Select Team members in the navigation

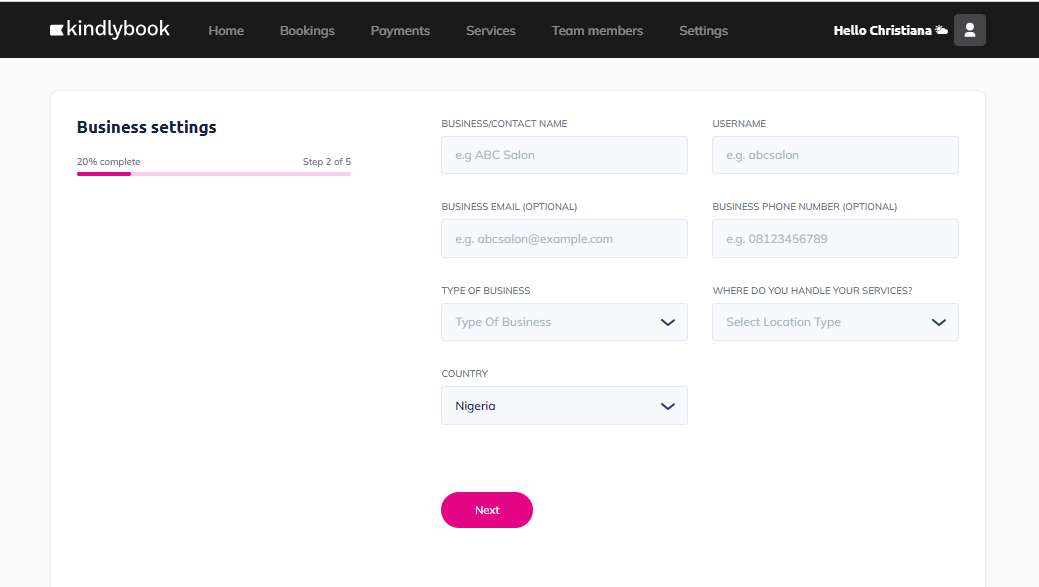click(x=597, y=30)
